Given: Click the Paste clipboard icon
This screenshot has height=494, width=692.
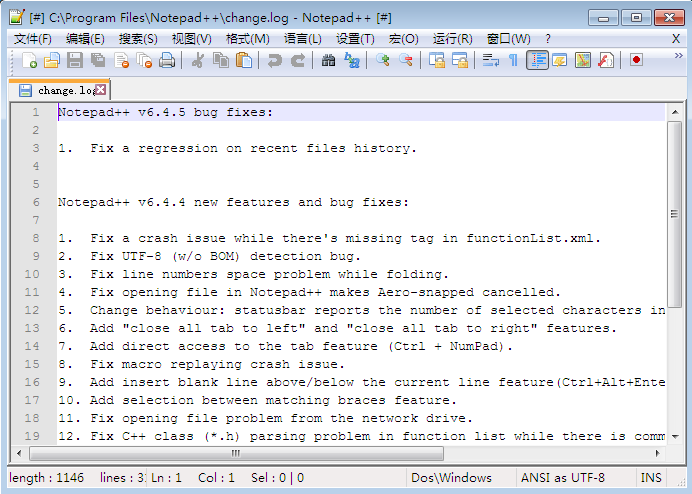Looking at the screenshot, I should click(x=244, y=60).
